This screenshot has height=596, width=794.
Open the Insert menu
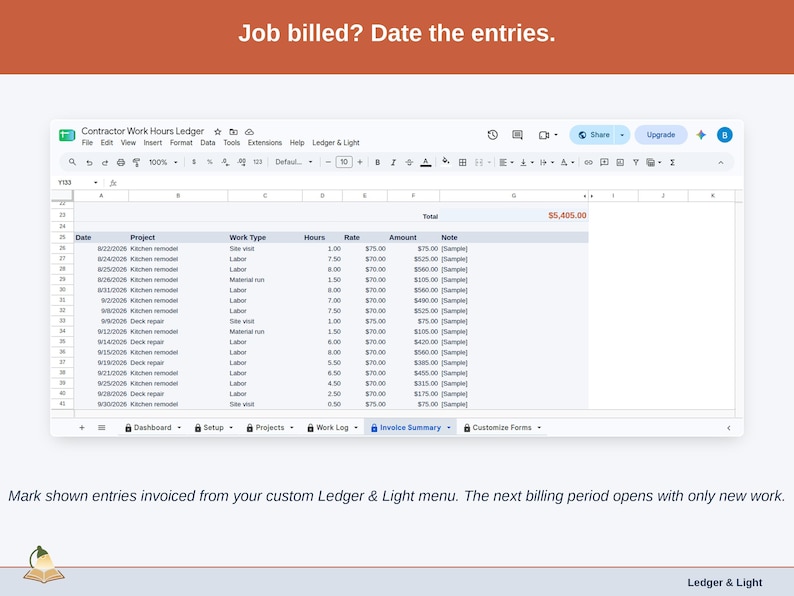tap(152, 143)
